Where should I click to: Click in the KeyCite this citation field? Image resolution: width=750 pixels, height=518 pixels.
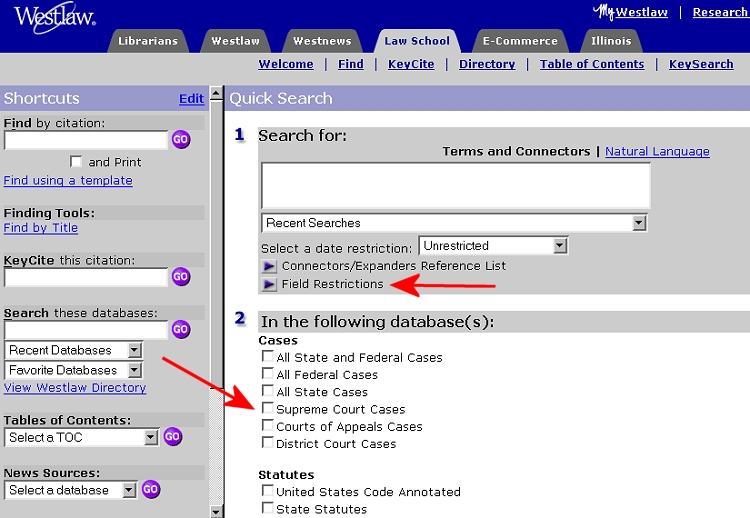point(86,277)
